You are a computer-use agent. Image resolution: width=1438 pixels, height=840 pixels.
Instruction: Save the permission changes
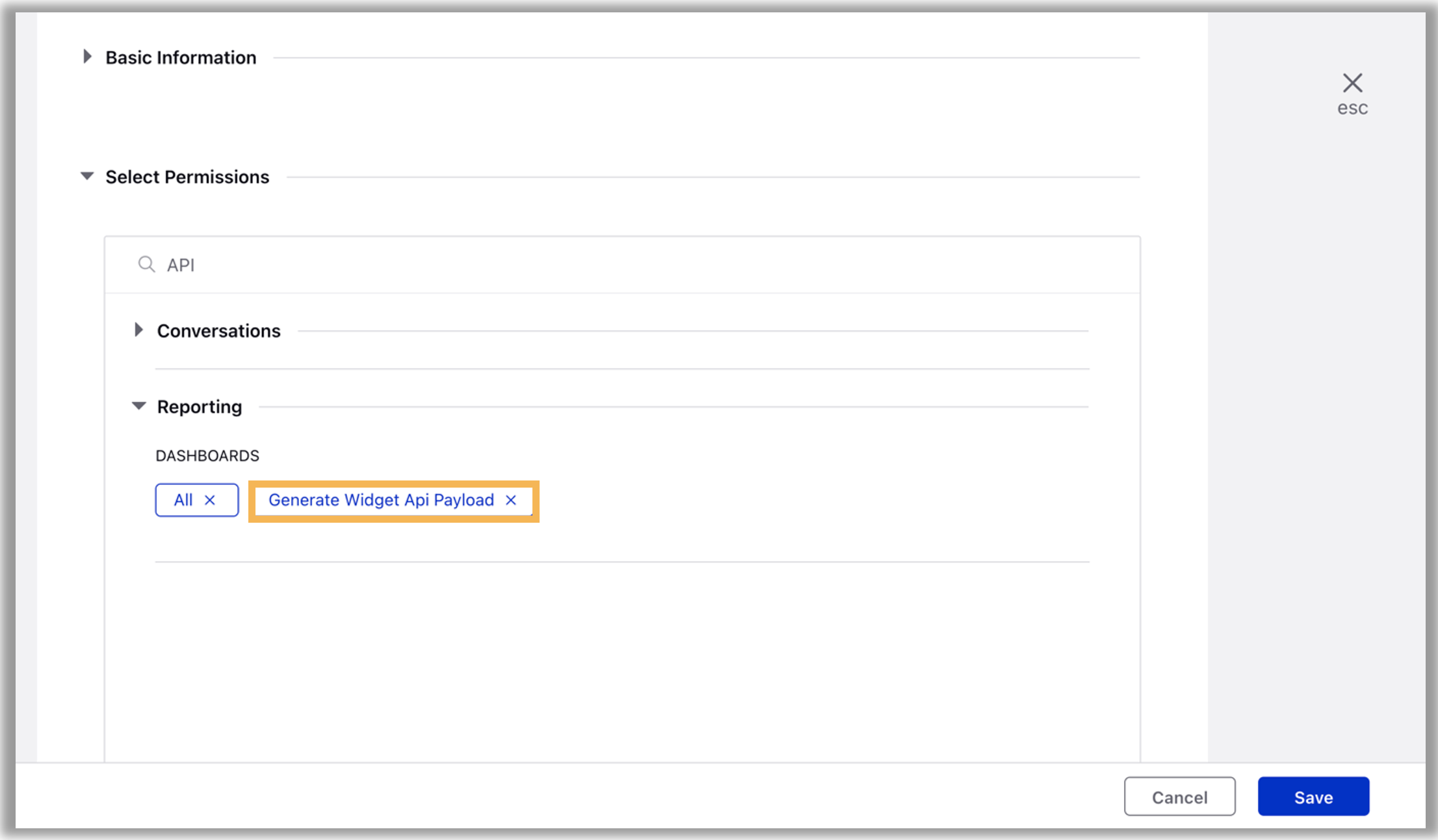pos(1313,796)
